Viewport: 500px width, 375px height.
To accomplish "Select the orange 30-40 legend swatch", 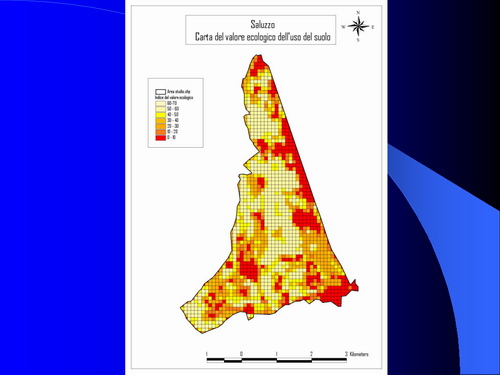I will (x=161, y=121).
